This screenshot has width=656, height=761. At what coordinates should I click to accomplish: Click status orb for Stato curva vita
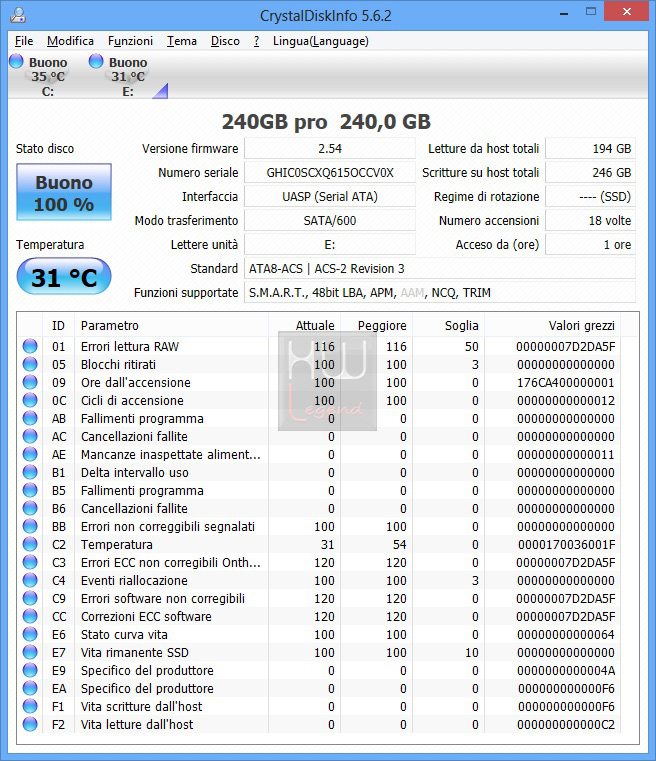30,634
